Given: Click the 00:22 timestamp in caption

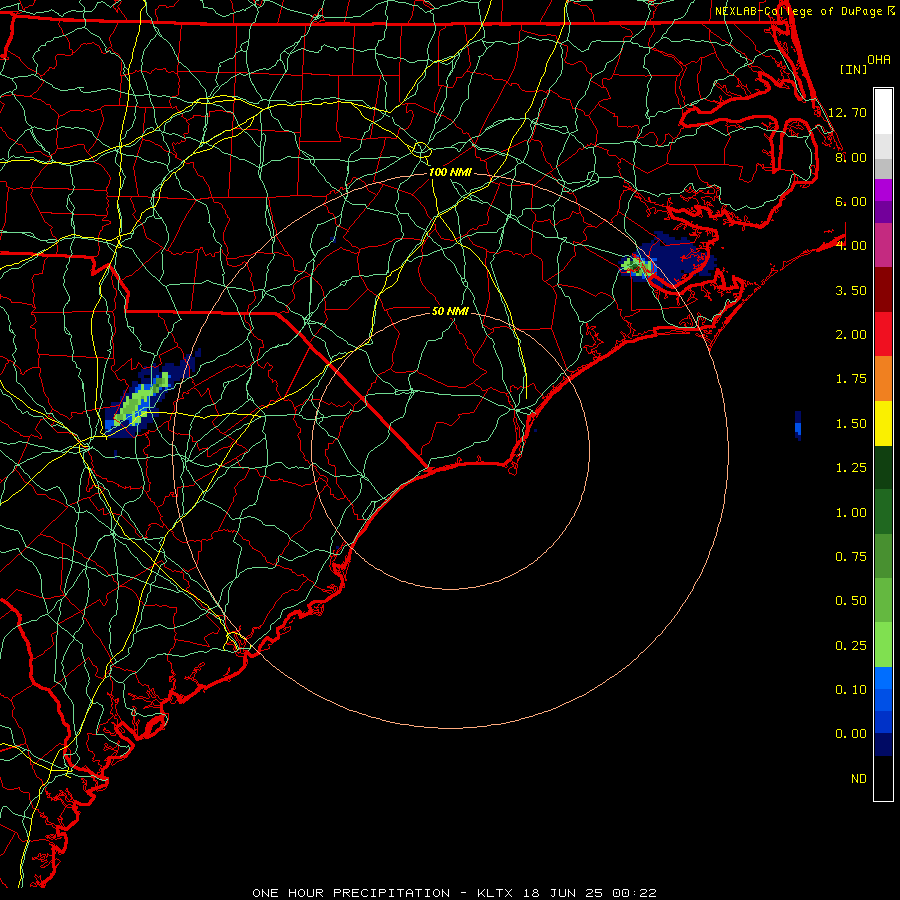Looking at the screenshot, I should point(634,893).
